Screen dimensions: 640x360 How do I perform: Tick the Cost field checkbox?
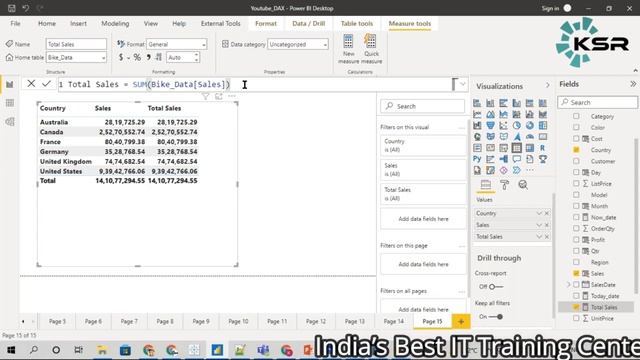coord(576,139)
